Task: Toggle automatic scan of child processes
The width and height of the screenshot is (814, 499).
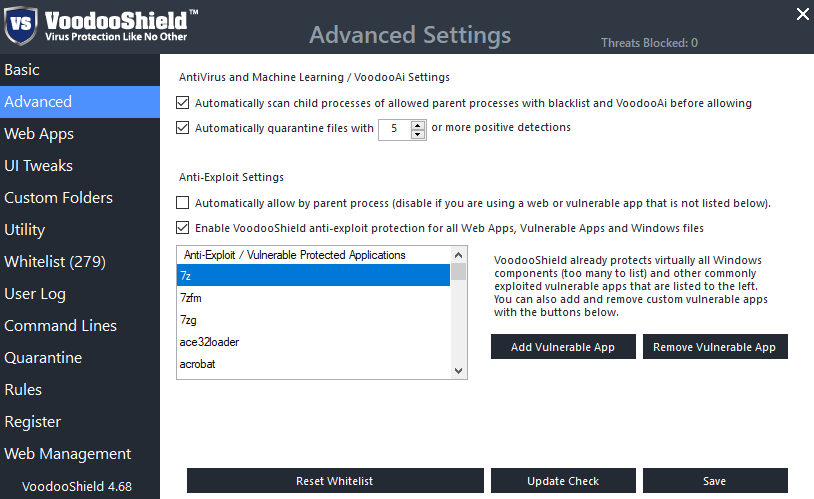Action: (182, 103)
